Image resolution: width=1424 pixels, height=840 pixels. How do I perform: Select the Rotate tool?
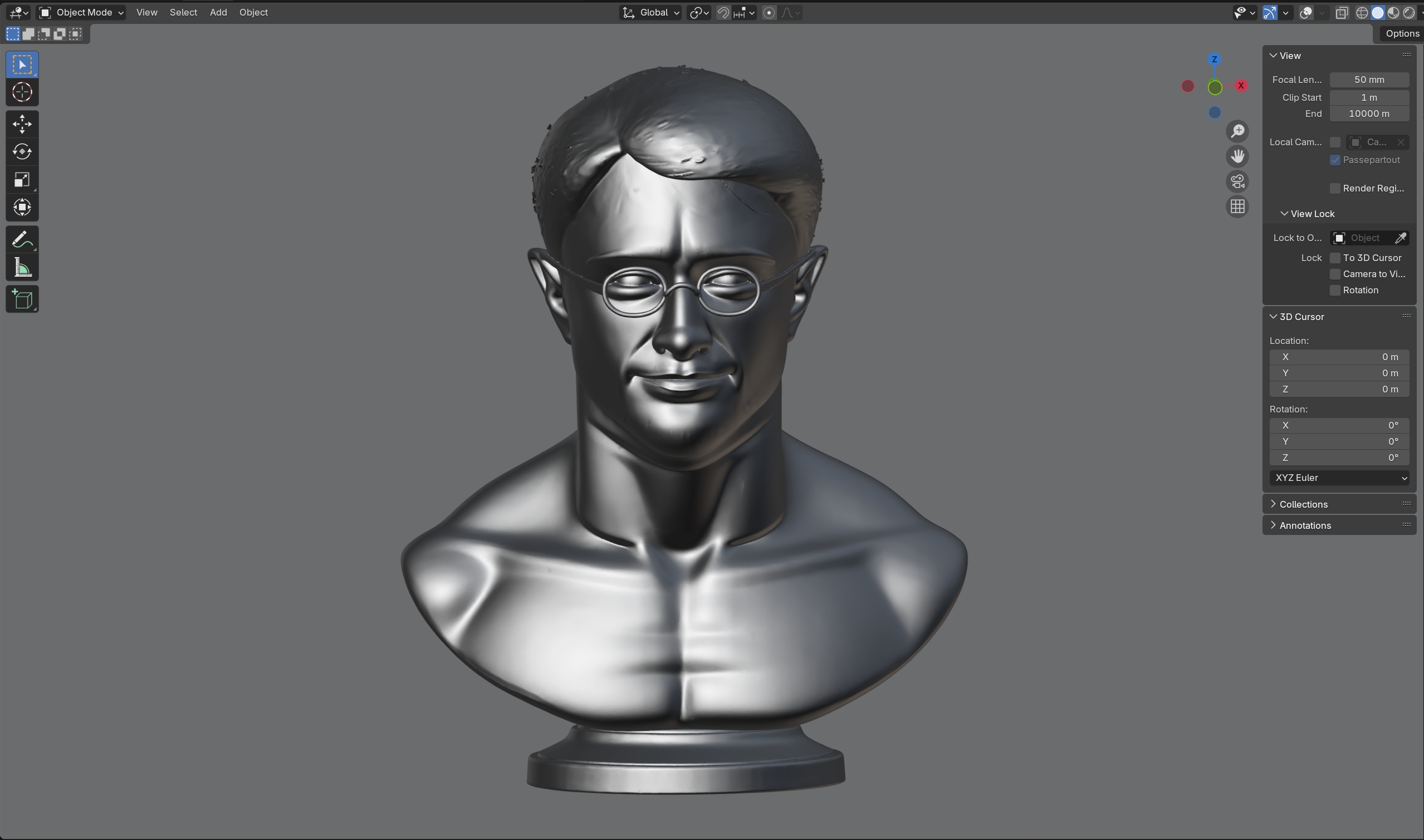22,152
